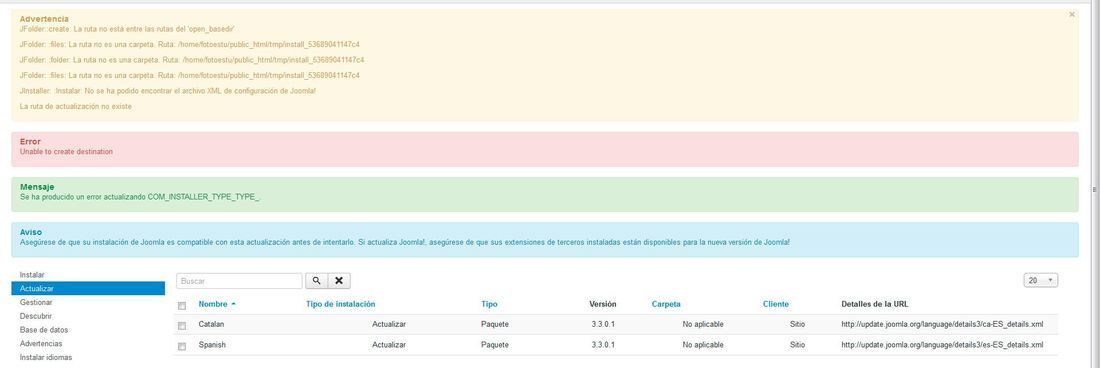Click the Nombre sort arrow icon
The image size is (1100, 368).
coord(233,304)
